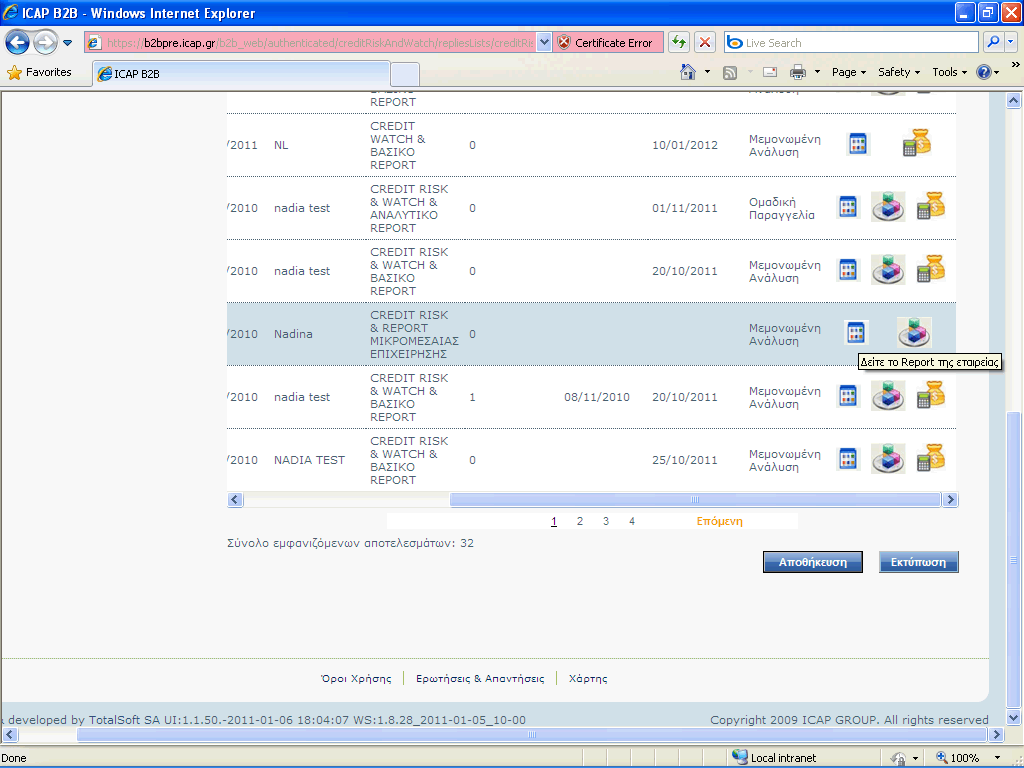
Task: Open the search provider dropdown arrow
Action: [1010, 42]
